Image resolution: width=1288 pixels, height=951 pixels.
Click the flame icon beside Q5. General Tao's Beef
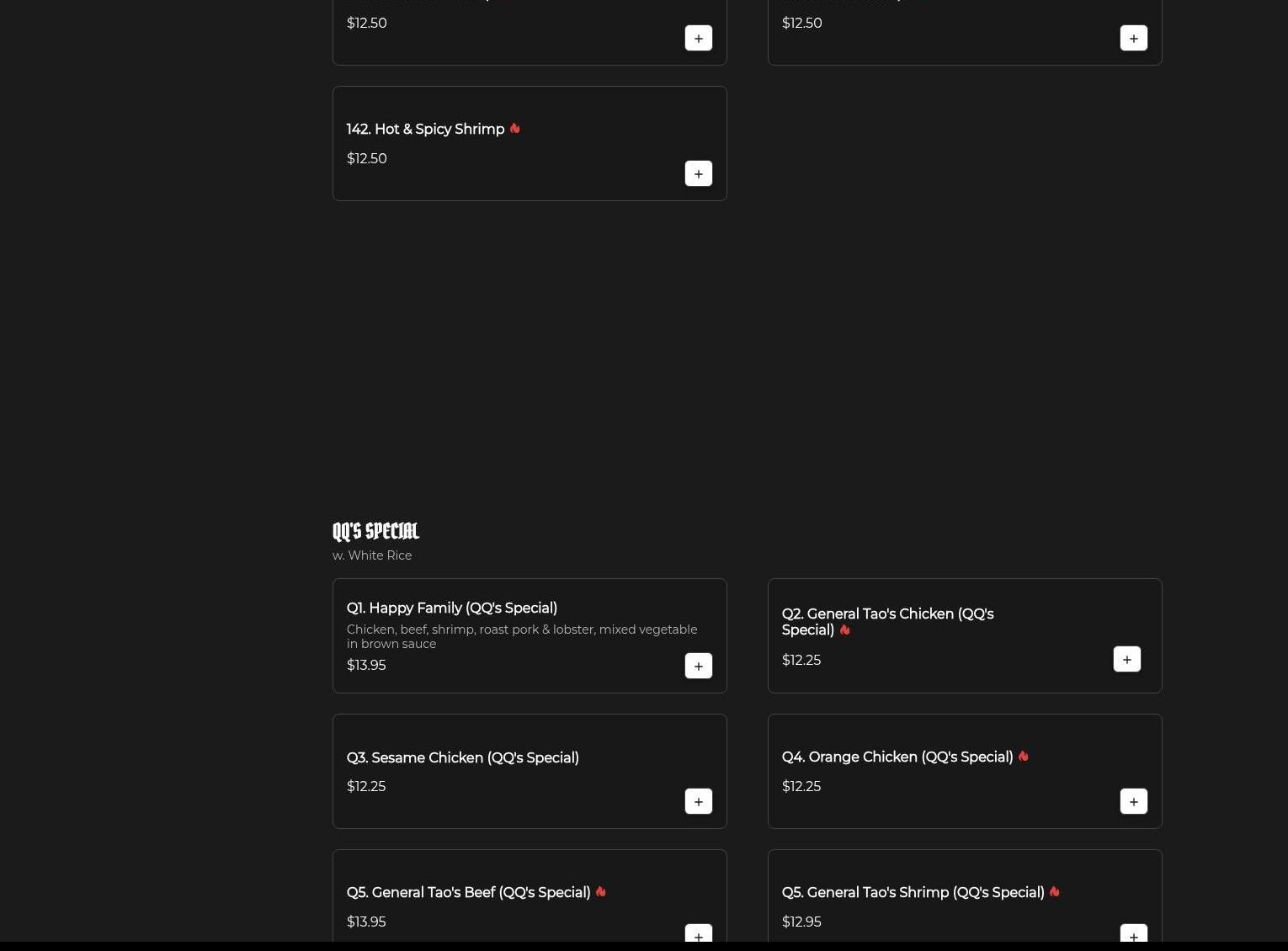(600, 891)
